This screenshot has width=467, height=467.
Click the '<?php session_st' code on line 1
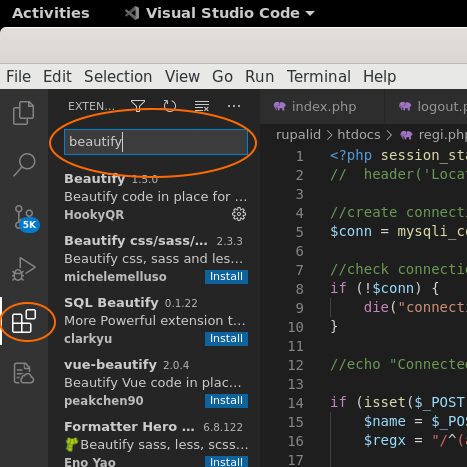[x=398, y=156]
